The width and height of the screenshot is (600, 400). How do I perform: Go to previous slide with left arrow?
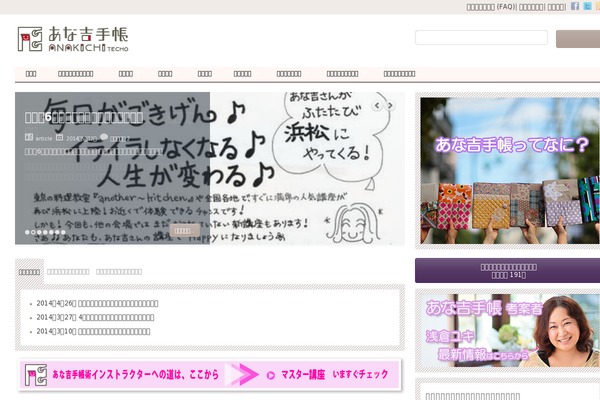(x=377, y=105)
